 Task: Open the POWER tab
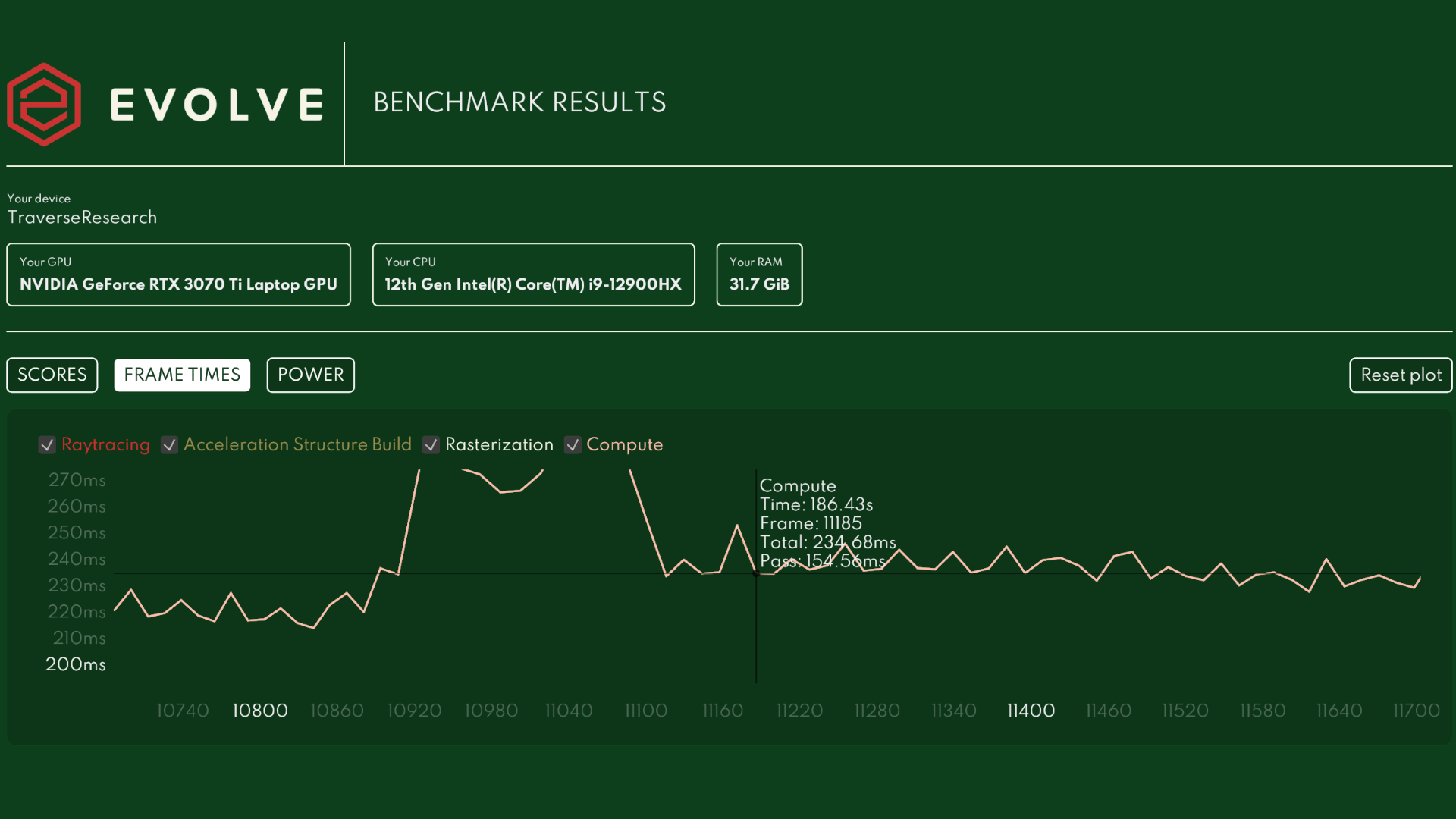(x=310, y=375)
